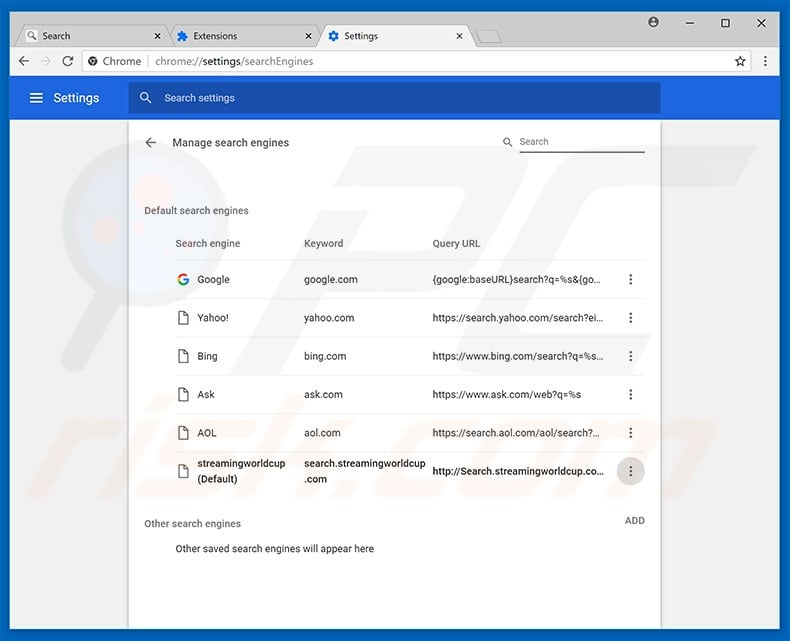
Task: Select the aol.com keyword
Action: (x=322, y=432)
